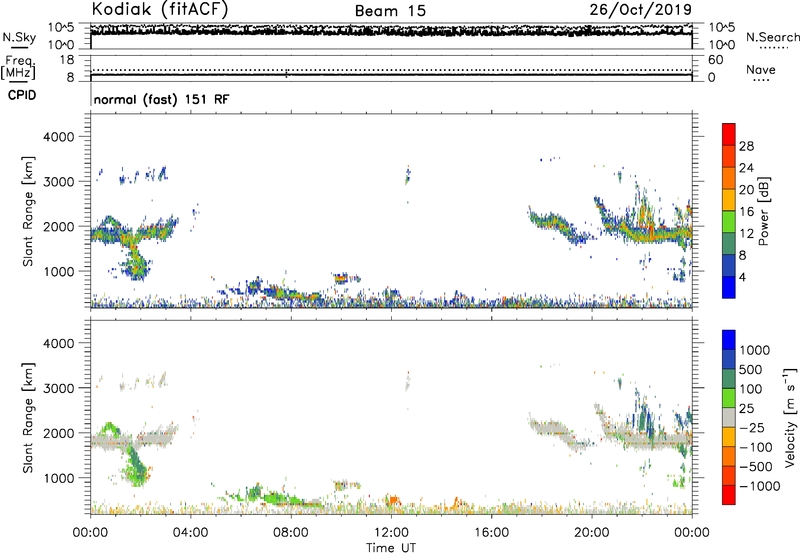Click the 'Nave' legend label
This screenshot has width=800, height=554.
click(761, 69)
